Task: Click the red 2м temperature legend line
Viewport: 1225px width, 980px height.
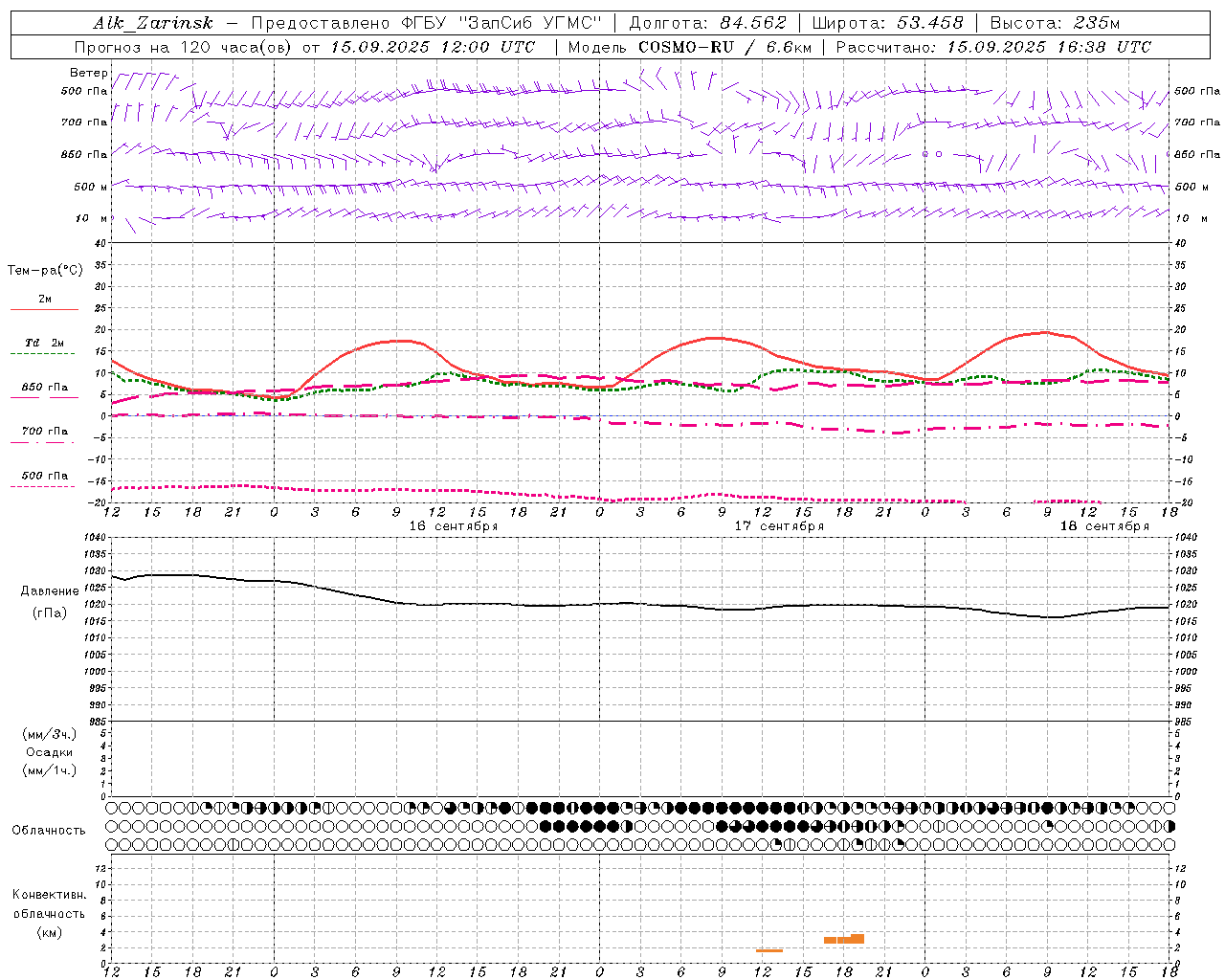Action: coord(44,309)
